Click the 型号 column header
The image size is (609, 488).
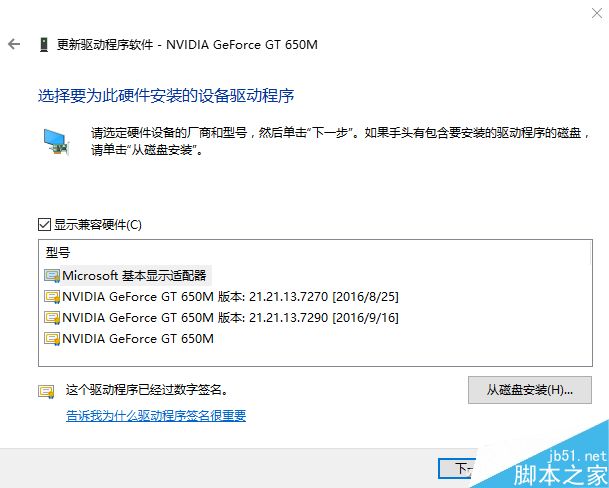58,253
